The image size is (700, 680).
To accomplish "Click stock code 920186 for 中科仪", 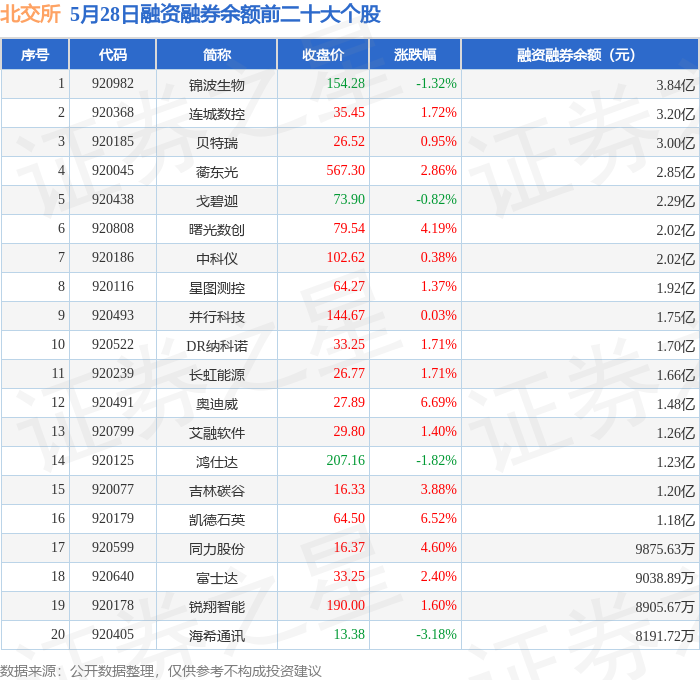I will click(112, 257).
